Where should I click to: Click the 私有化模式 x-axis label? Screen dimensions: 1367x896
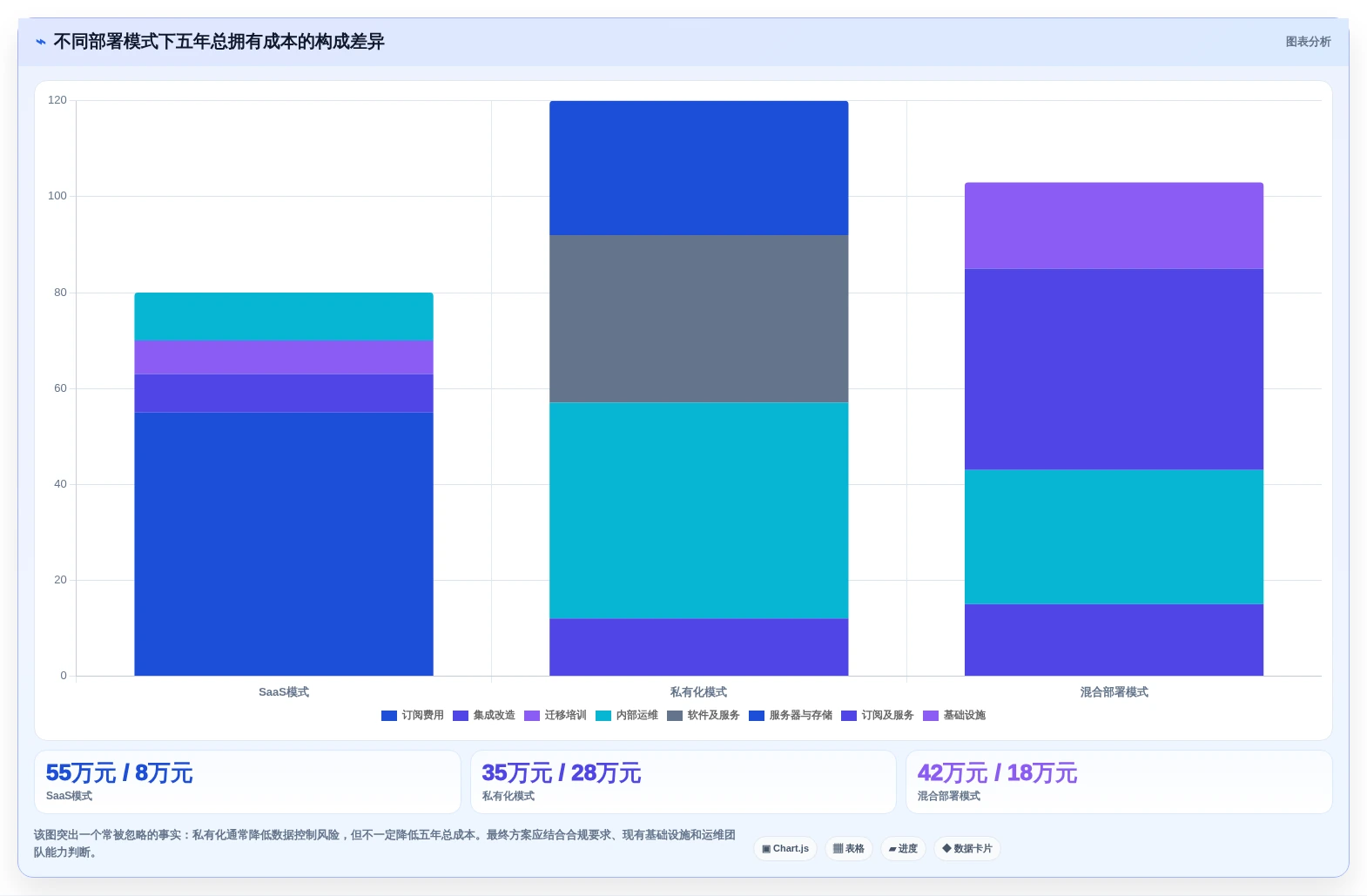tap(698, 692)
